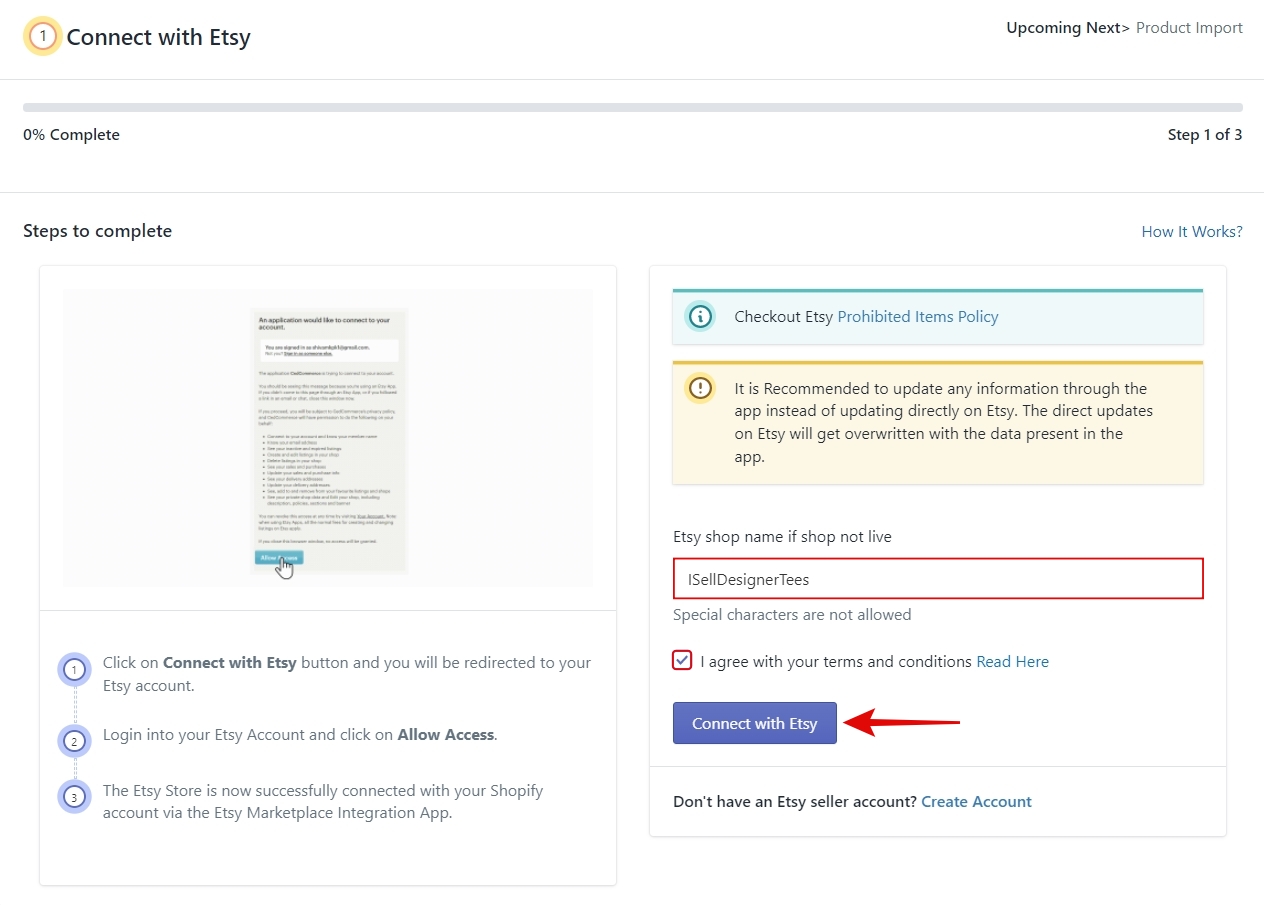The width and height of the screenshot is (1264, 905).
Task: Click the 'Special characters are not allowed' hint
Action: coord(792,615)
